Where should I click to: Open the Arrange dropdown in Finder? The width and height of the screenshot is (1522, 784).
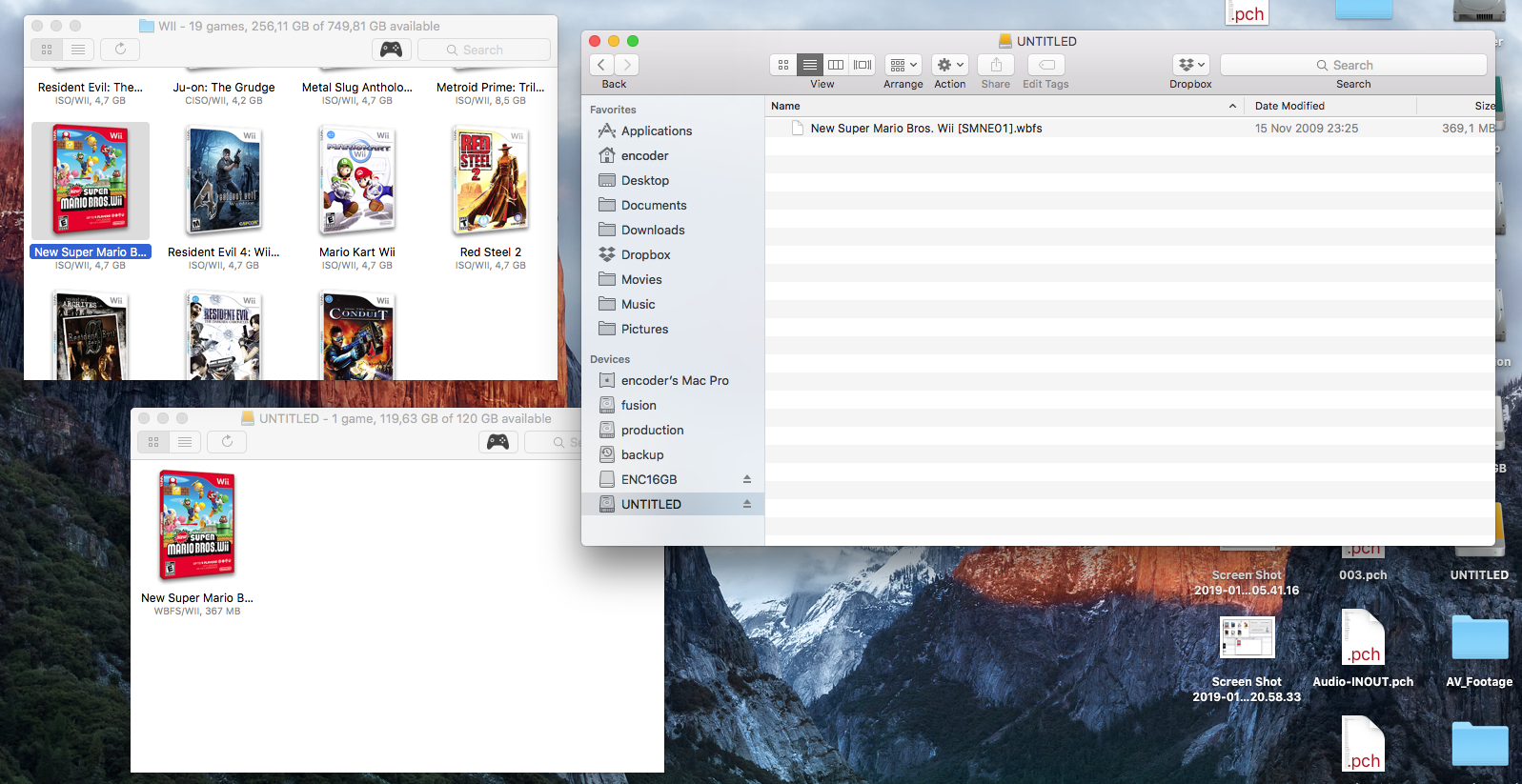[903, 65]
